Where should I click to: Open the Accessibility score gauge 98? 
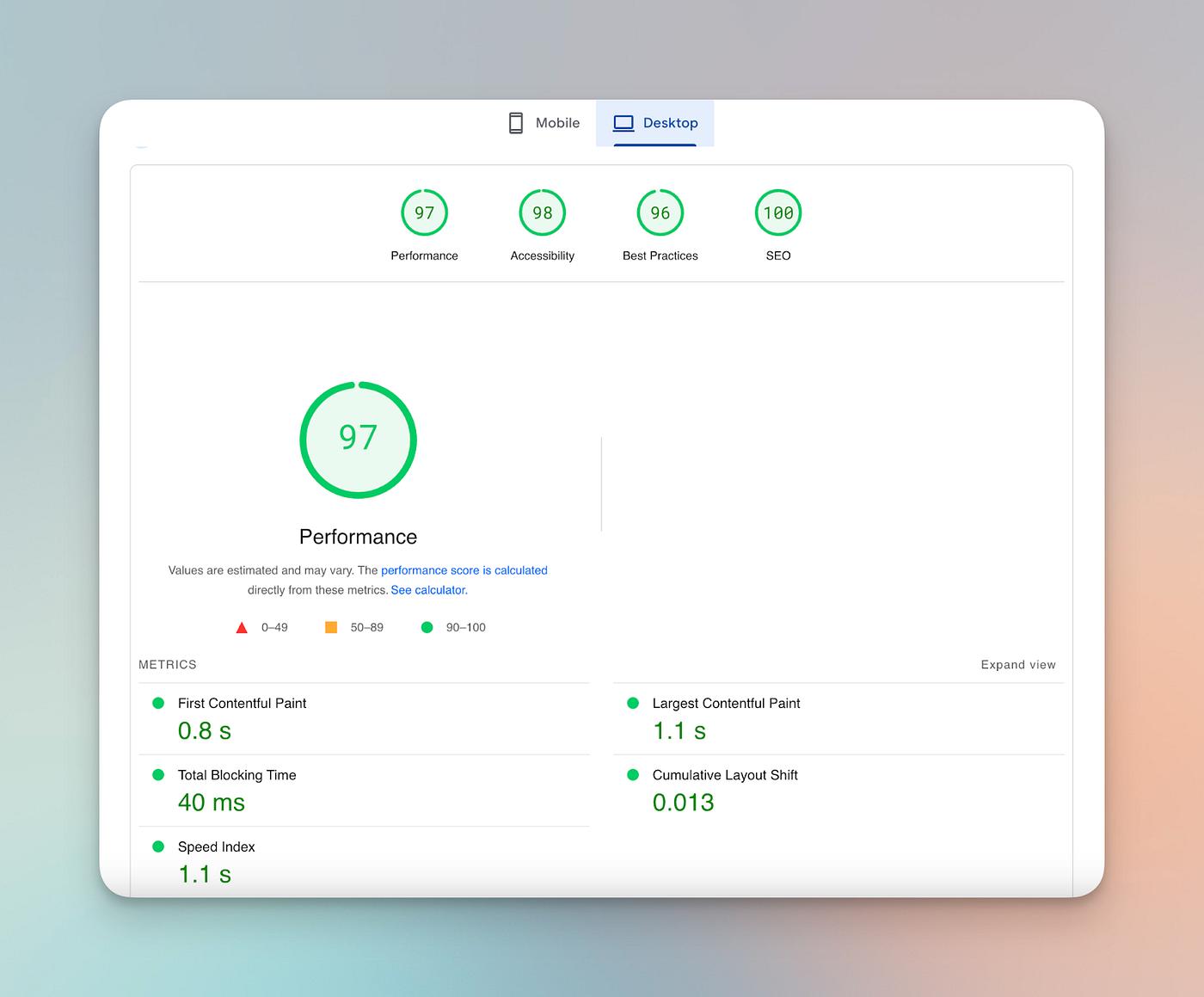tap(543, 212)
